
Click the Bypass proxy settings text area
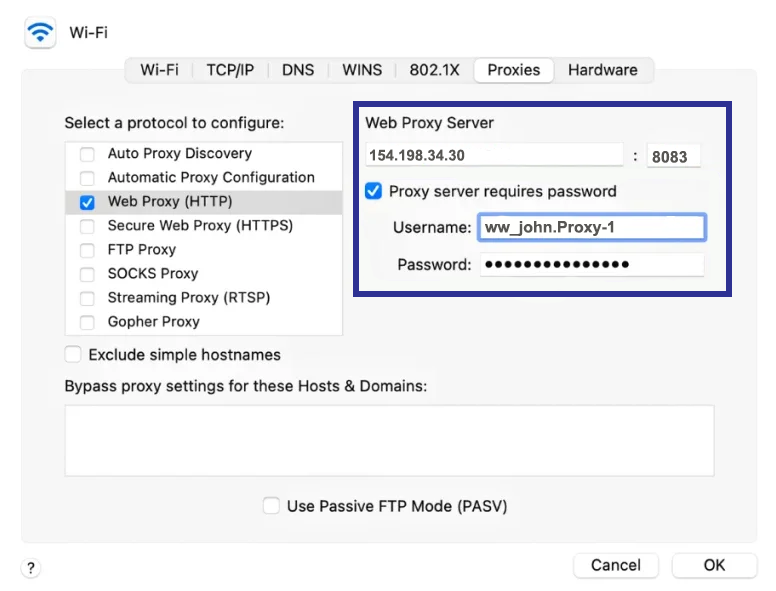[x=389, y=440]
